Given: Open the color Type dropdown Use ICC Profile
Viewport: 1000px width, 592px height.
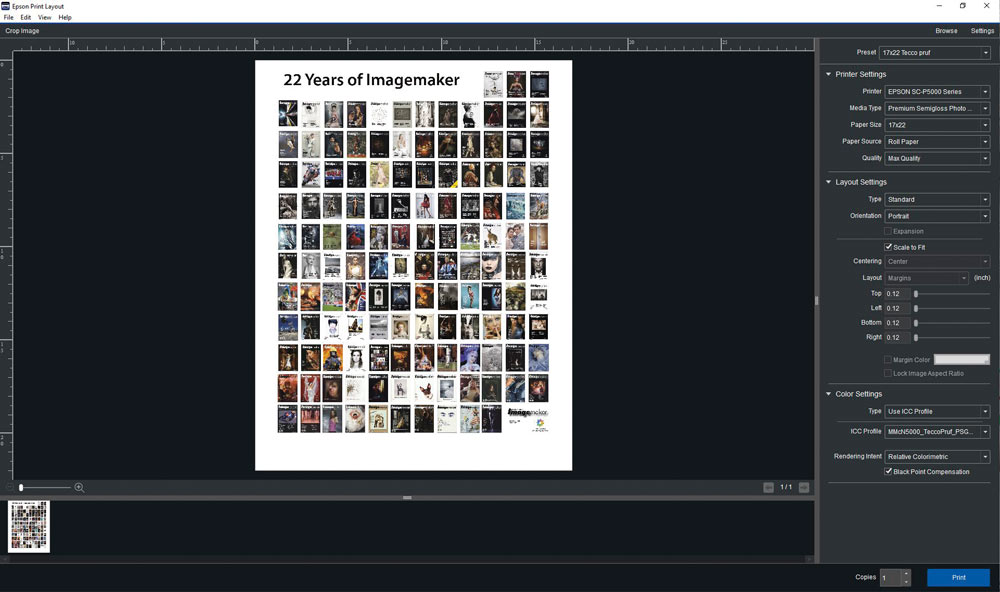Looking at the screenshot, I should 937,411.
